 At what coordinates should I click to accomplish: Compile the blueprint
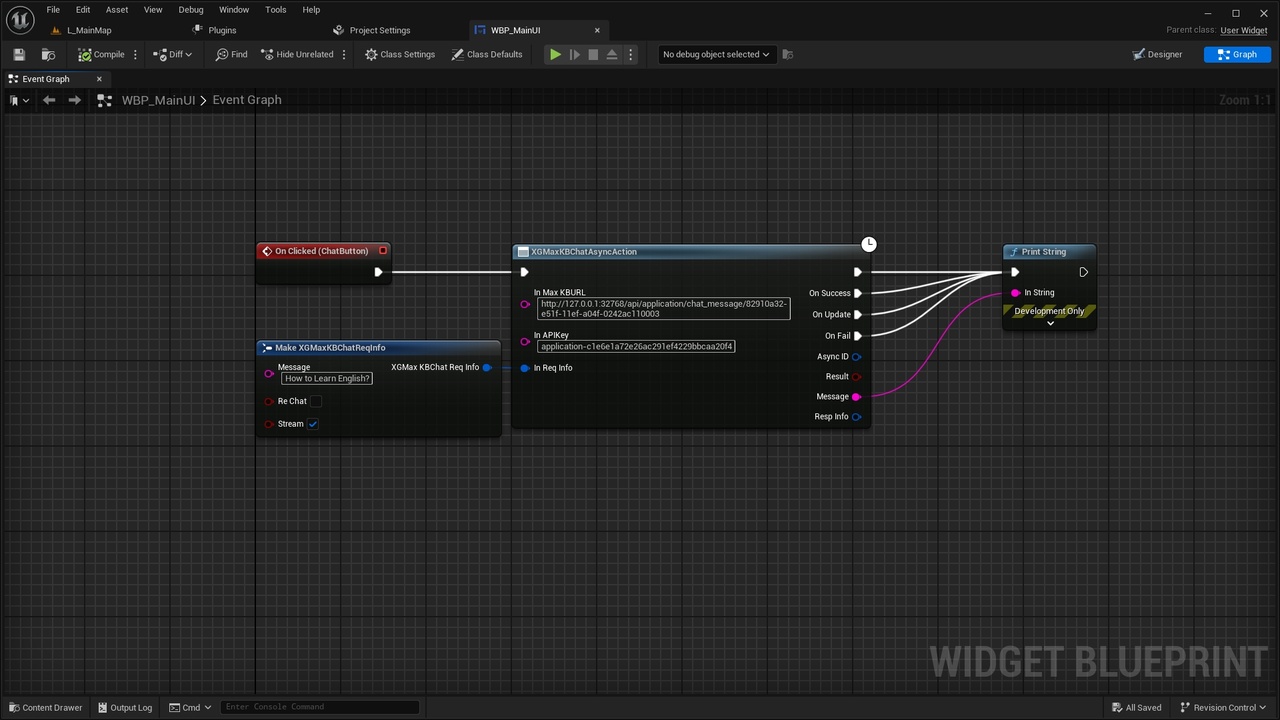click(x=102, y=54)
